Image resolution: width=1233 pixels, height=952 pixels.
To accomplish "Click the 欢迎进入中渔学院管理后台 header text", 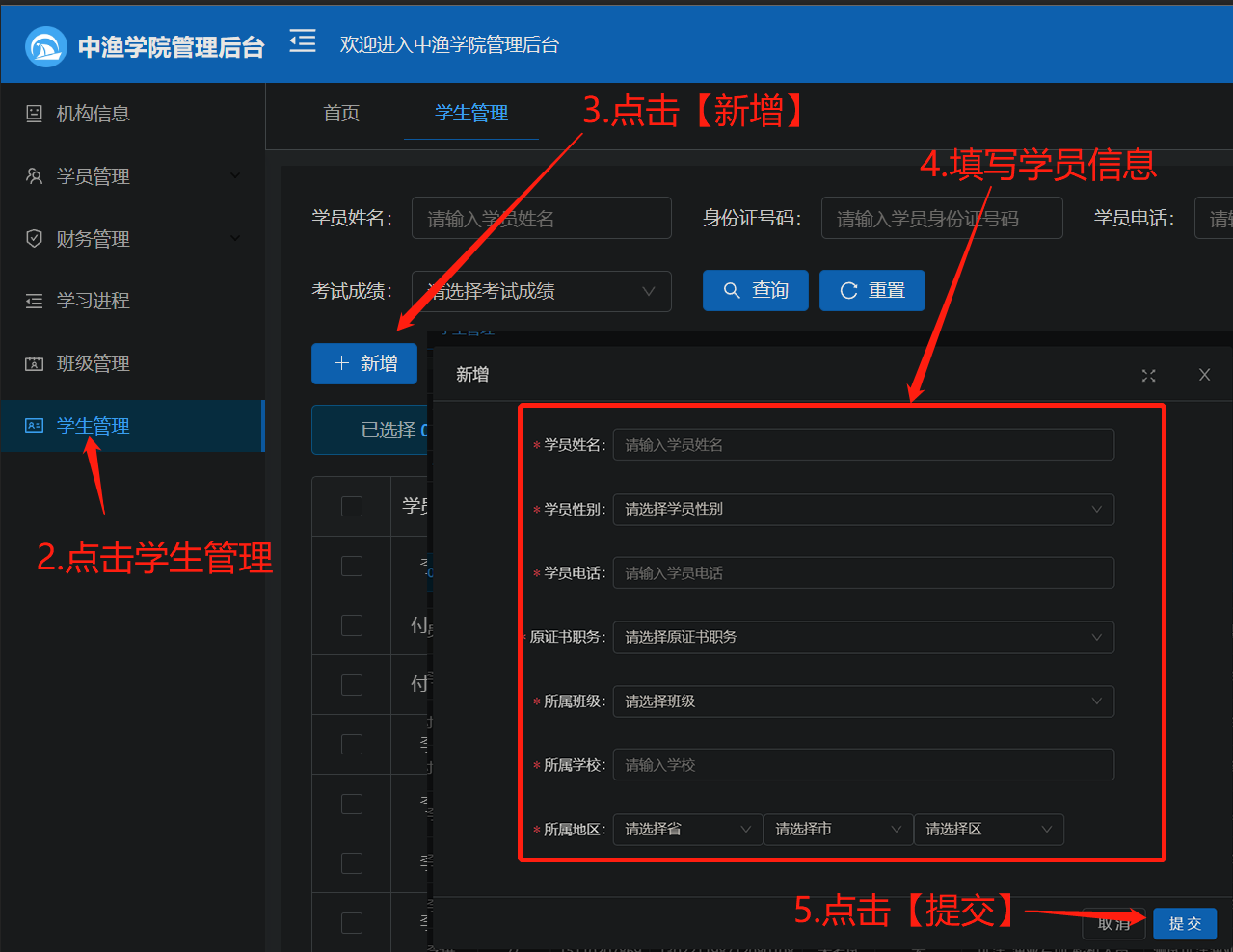I will tap(449, 44).
